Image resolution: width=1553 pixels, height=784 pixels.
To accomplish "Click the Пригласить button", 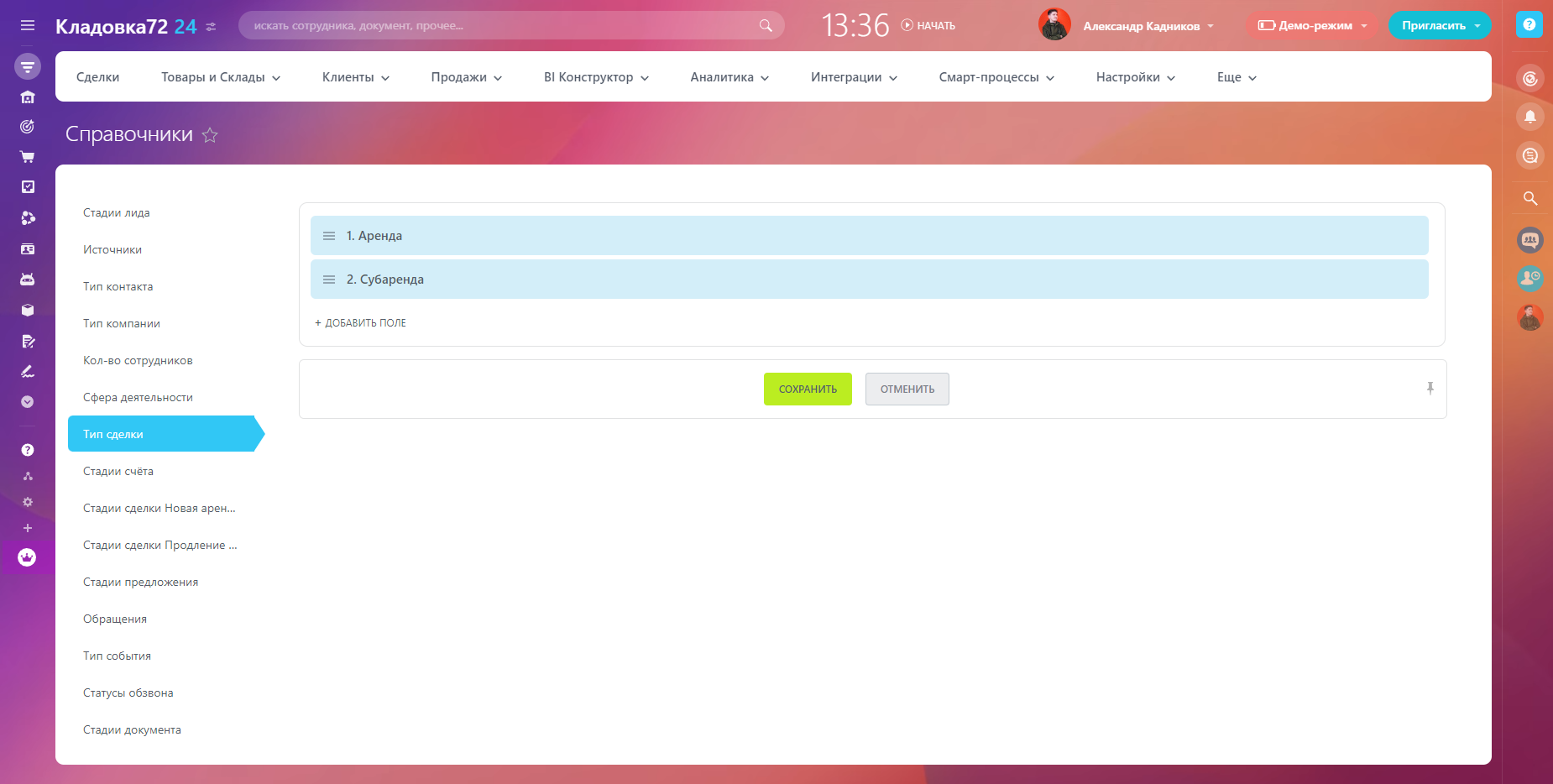I will tap(1440, 25).
